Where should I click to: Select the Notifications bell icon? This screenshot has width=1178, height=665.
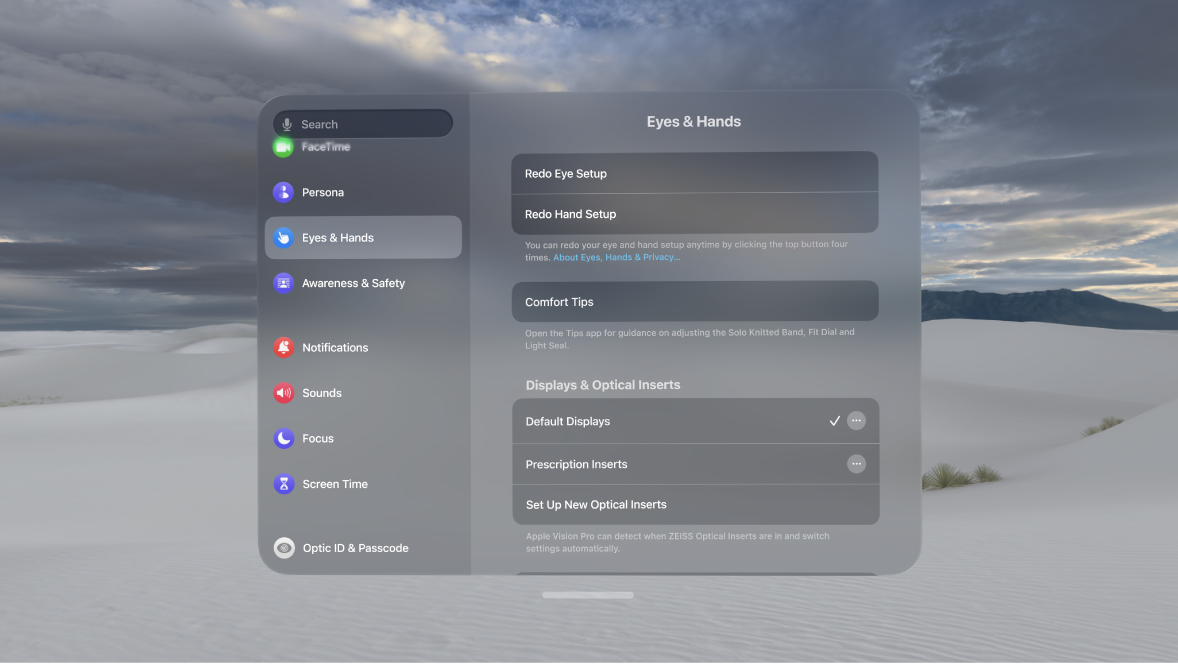(x=283, y=347)
